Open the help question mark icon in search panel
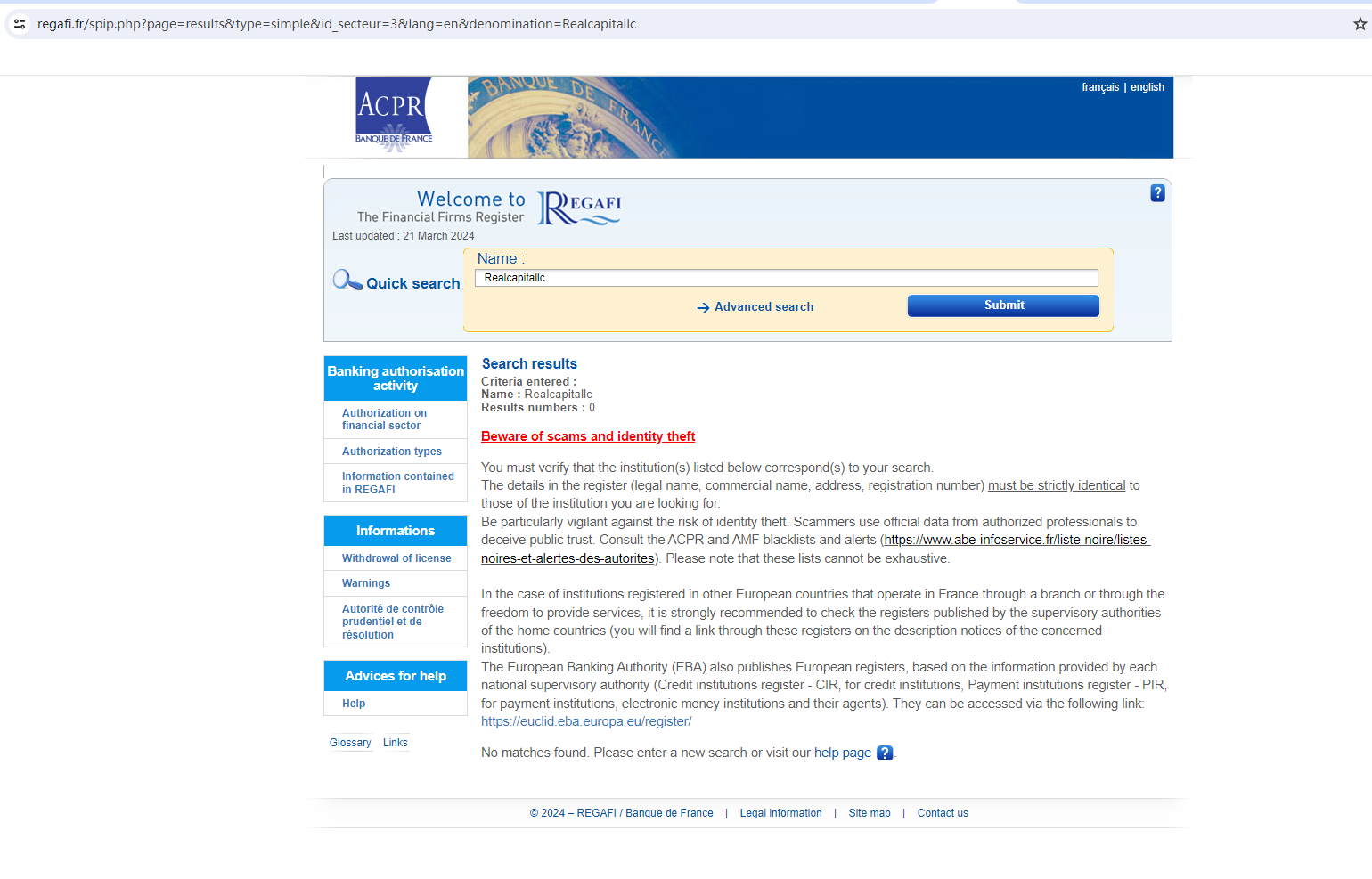This screenshot has height=879, width=1372. (1157, 193)
